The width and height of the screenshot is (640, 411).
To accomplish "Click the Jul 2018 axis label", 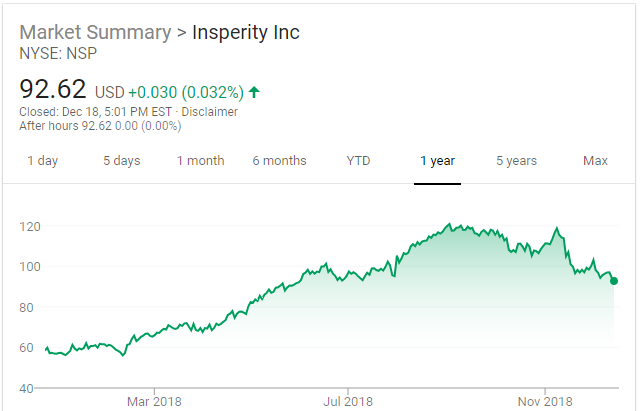I will [x=348, y=401].
